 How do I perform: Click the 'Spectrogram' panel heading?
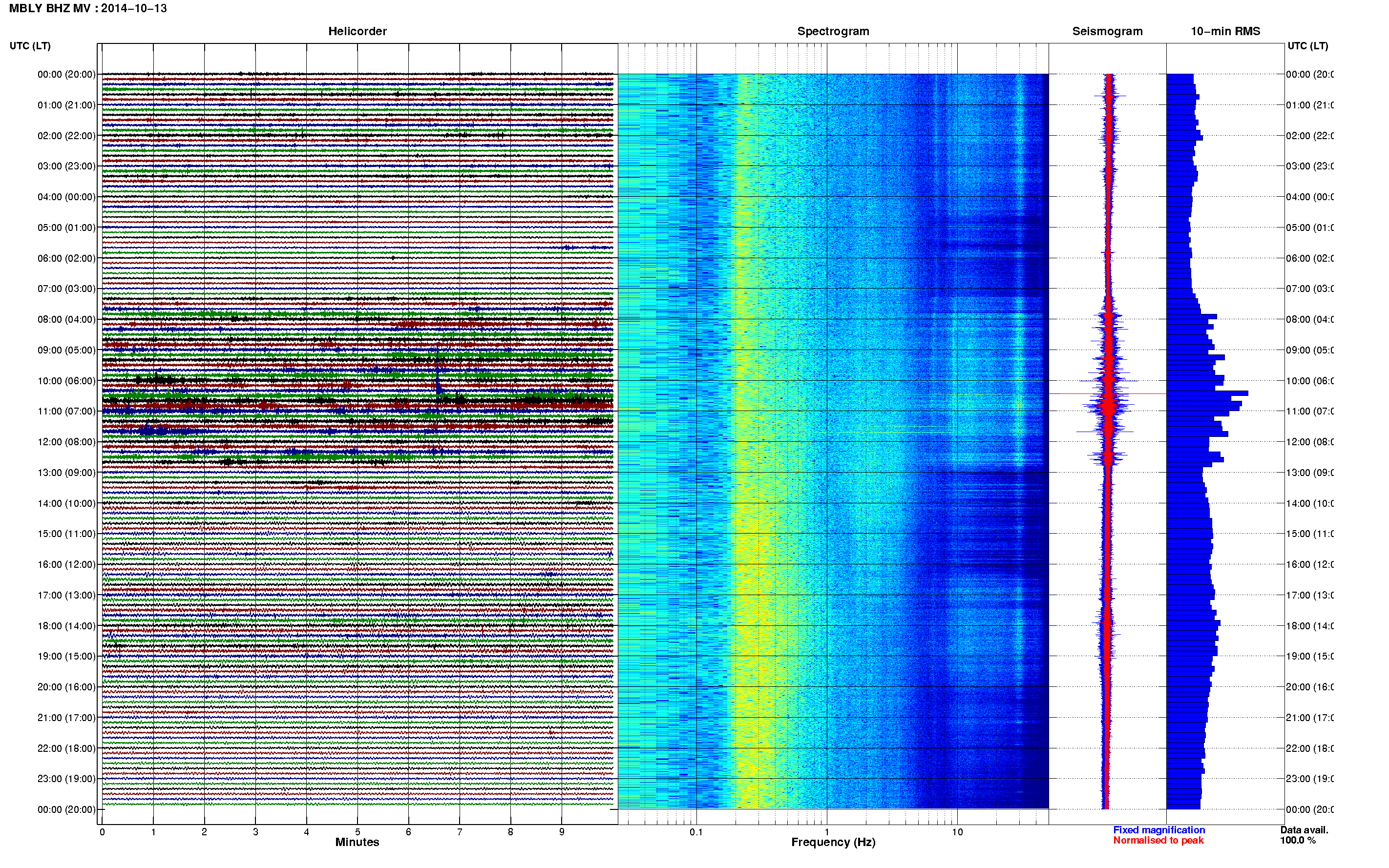(833, 32)
